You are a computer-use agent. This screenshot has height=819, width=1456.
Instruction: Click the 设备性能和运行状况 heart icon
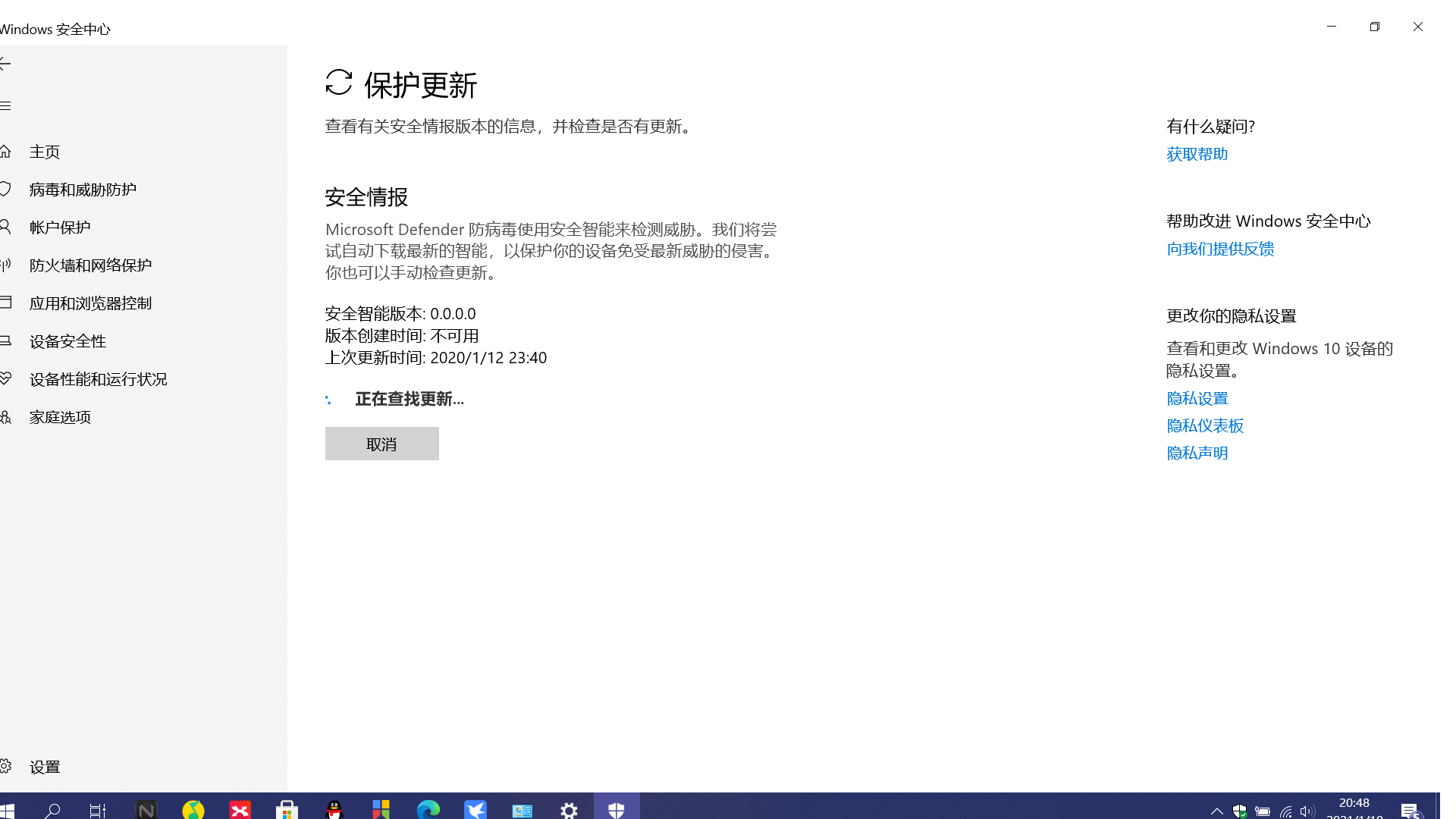(5, 378)
